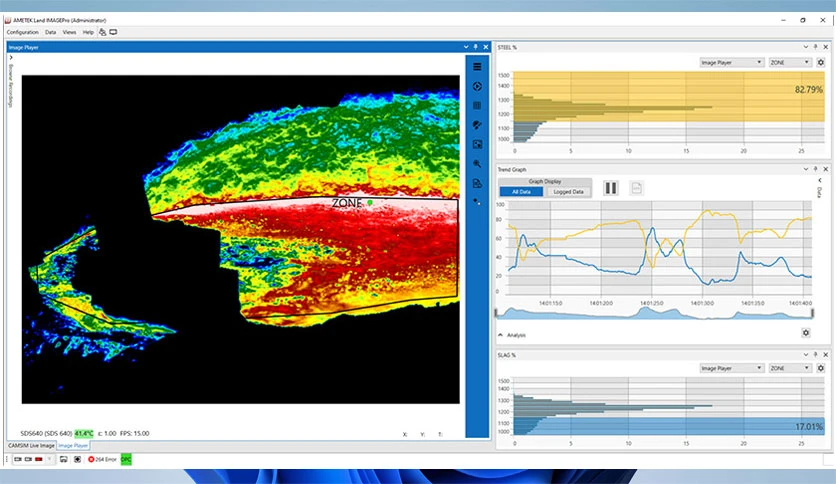Click the 17.01% slag percentage value

[808, 426]
